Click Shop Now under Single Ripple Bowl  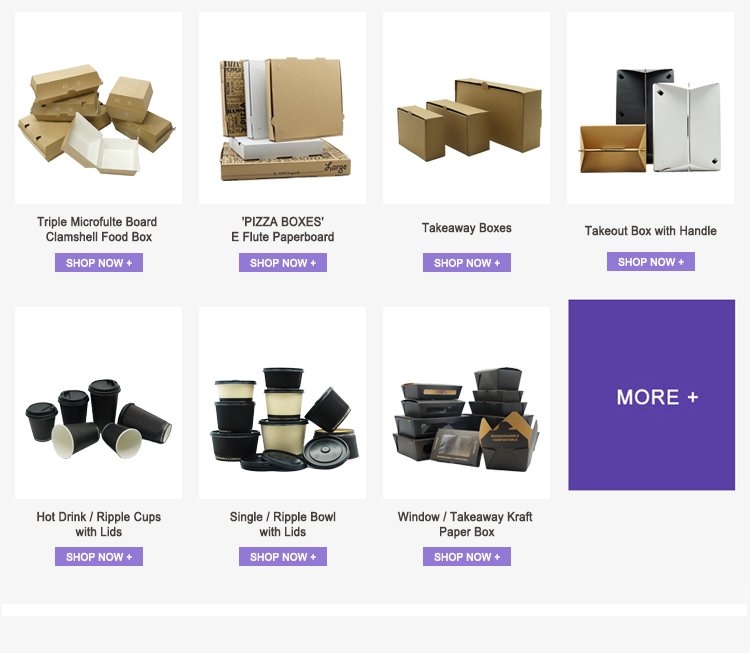coord(283,556)
